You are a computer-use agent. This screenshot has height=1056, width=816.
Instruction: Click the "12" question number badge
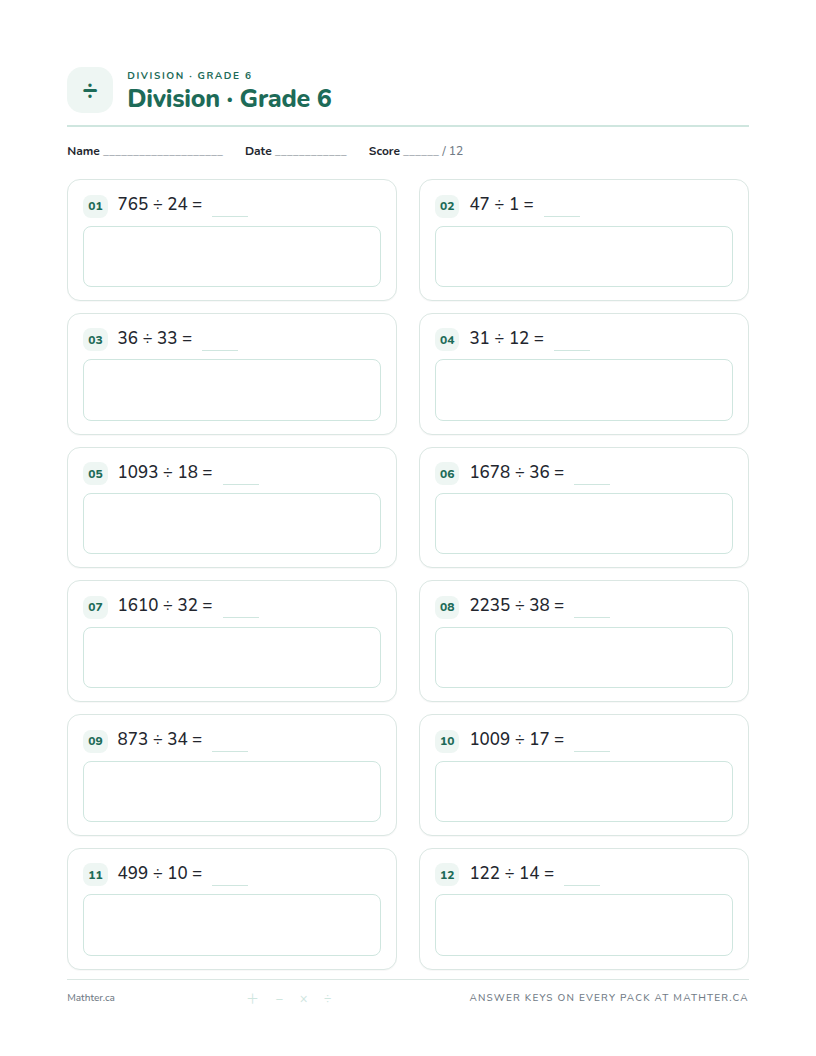447,876
